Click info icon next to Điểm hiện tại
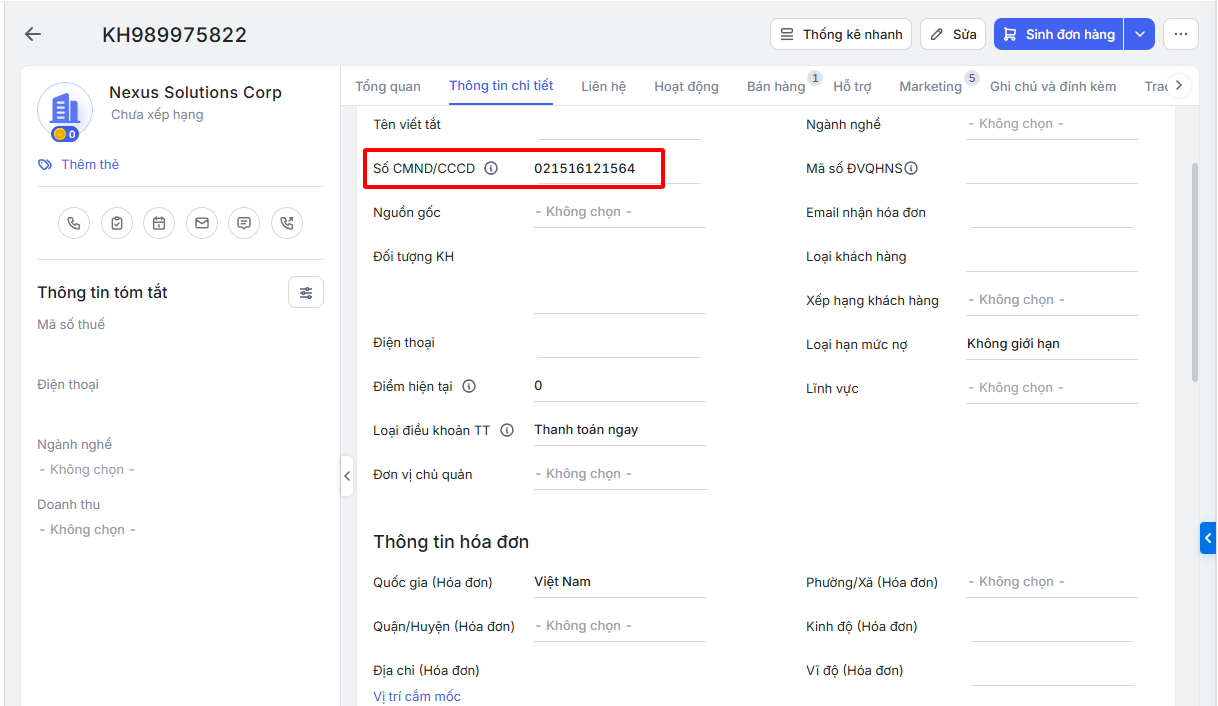Viewport: 1218px width, 706px height. (x=469, y=386)
